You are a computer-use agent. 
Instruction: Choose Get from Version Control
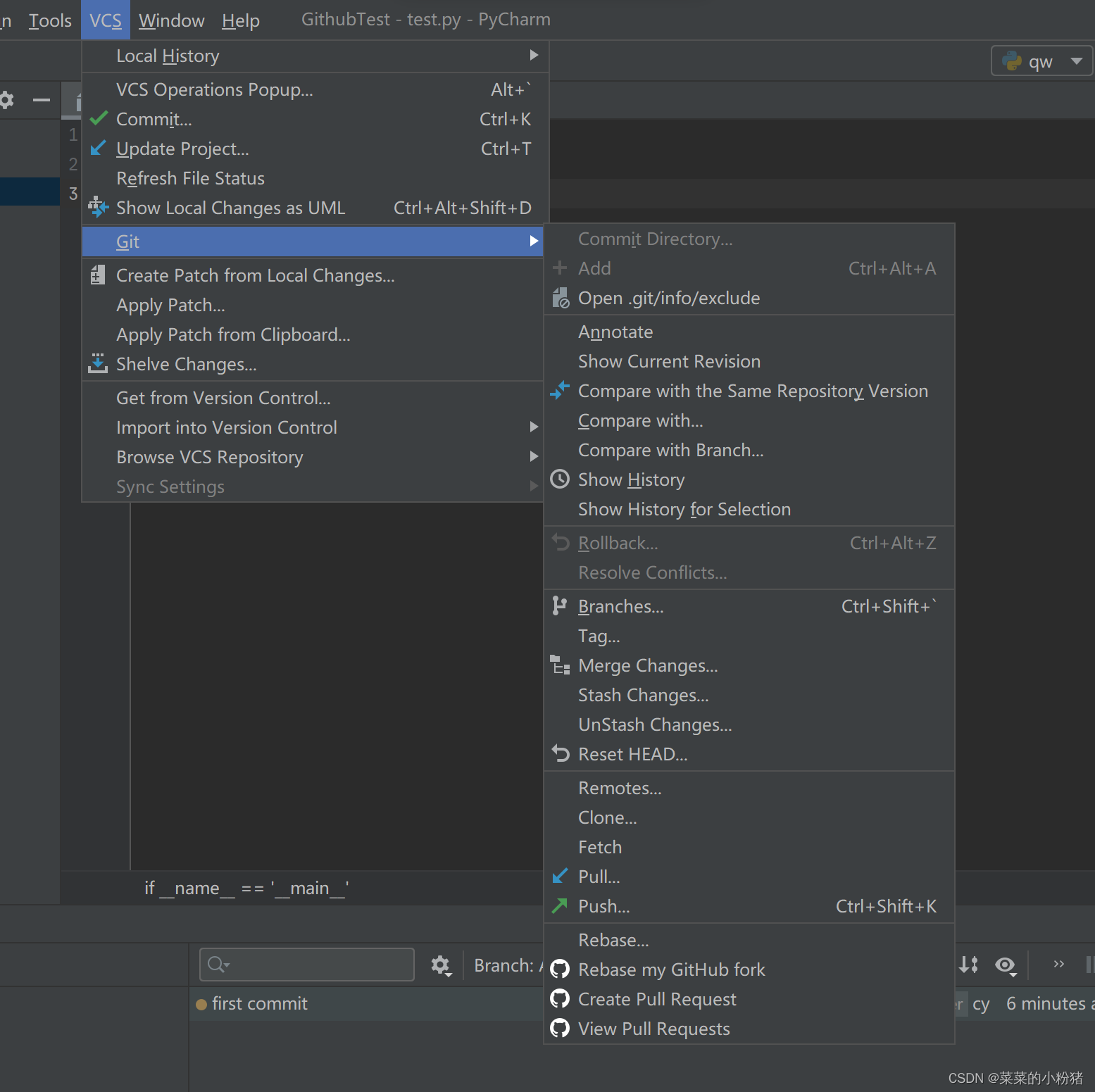(x=313, y=398)
